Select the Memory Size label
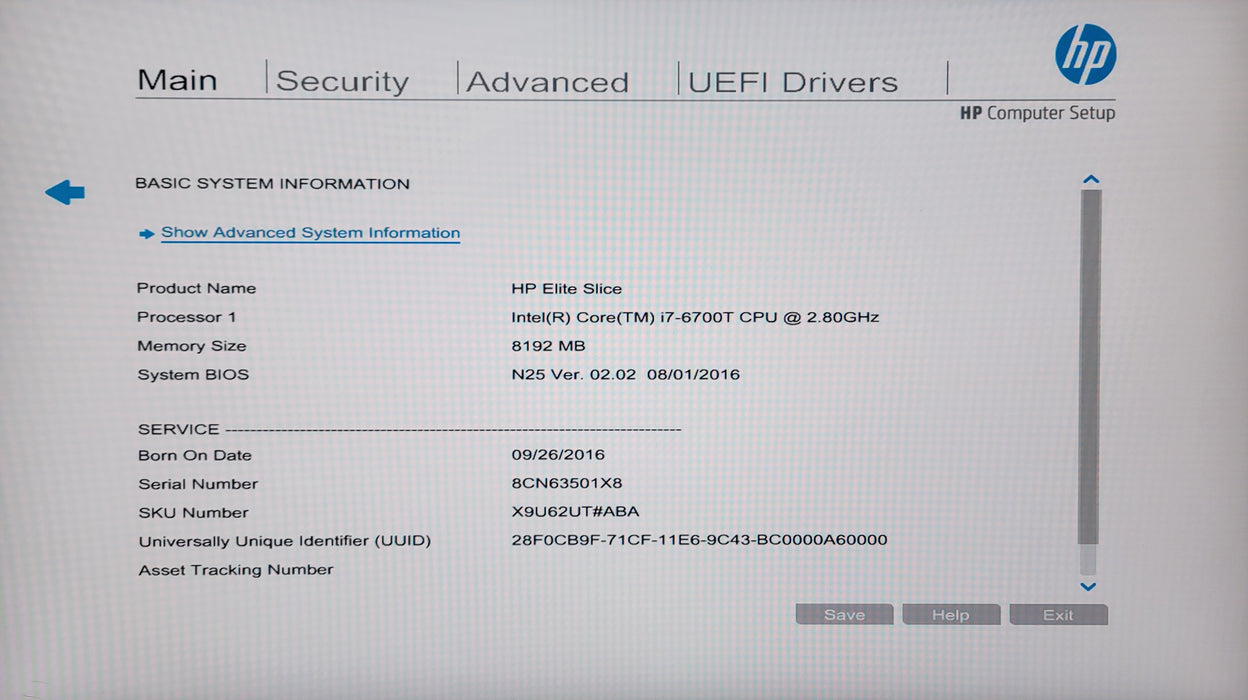The image size is (1248, 700). click(x=191, y=346)
